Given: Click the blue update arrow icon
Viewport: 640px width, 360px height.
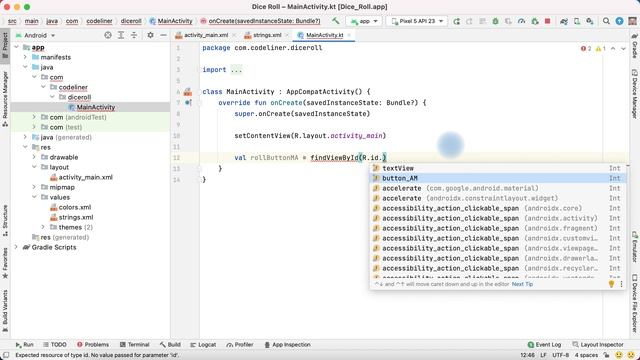Looking at the screenshot, I should (620, 21).
